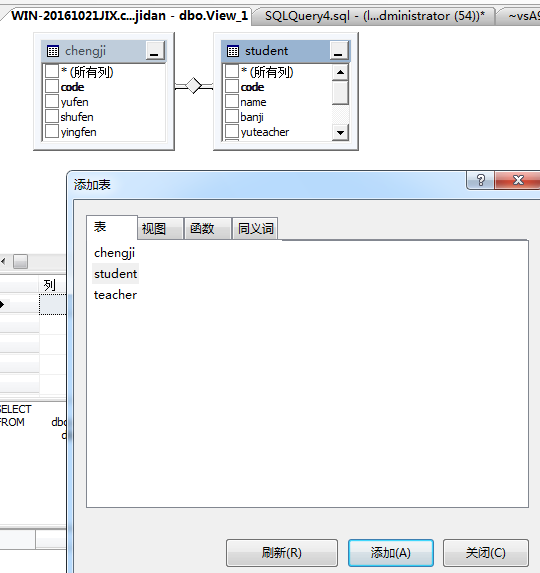Check the 所有列 box in chengji table

52,72
